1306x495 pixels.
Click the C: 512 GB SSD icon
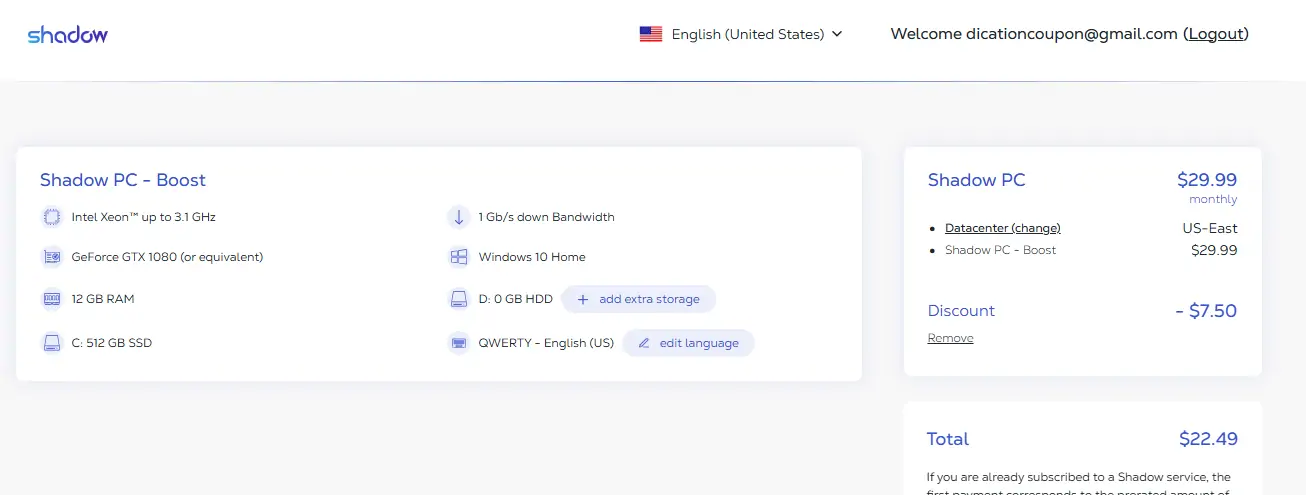click(52, 343)
